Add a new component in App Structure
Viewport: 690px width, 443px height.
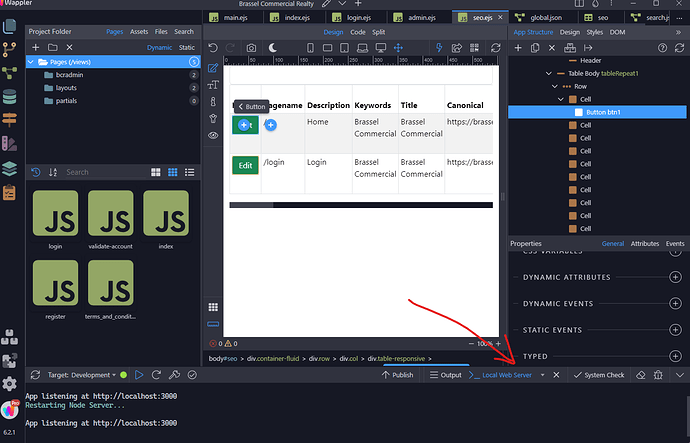(x=518, y=48)
